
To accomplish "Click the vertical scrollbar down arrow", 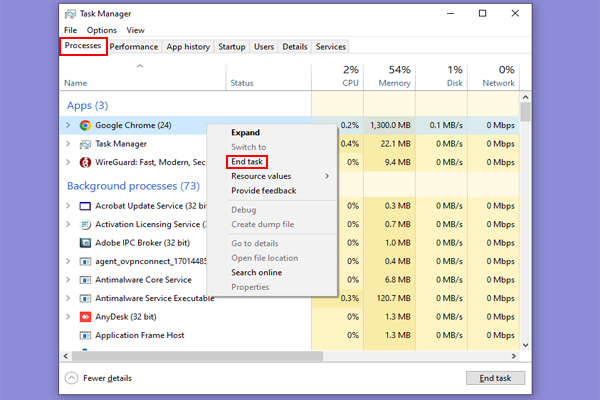I will click(525, 345).
